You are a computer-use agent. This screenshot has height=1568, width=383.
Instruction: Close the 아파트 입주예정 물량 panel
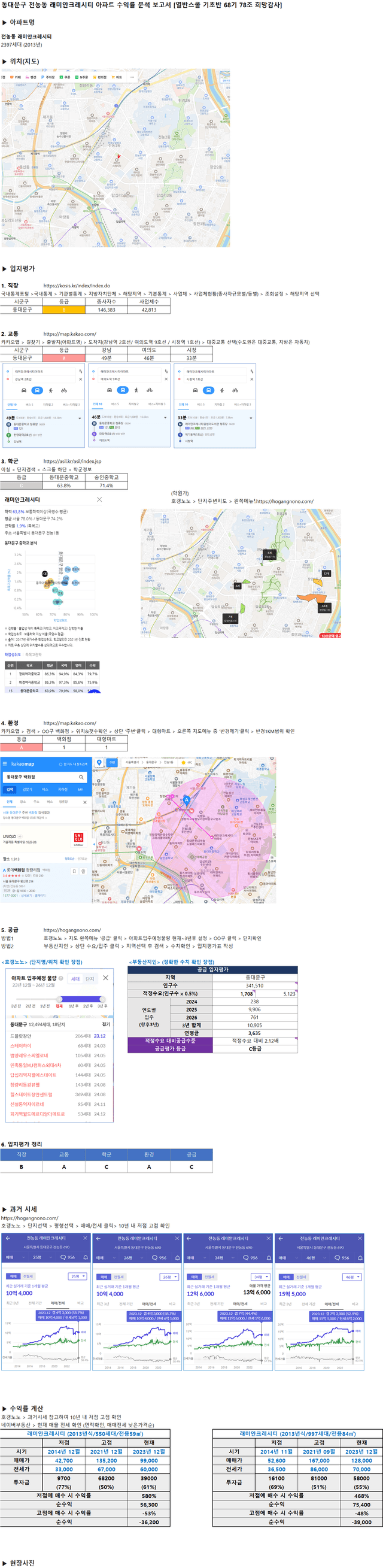(105, 978)
